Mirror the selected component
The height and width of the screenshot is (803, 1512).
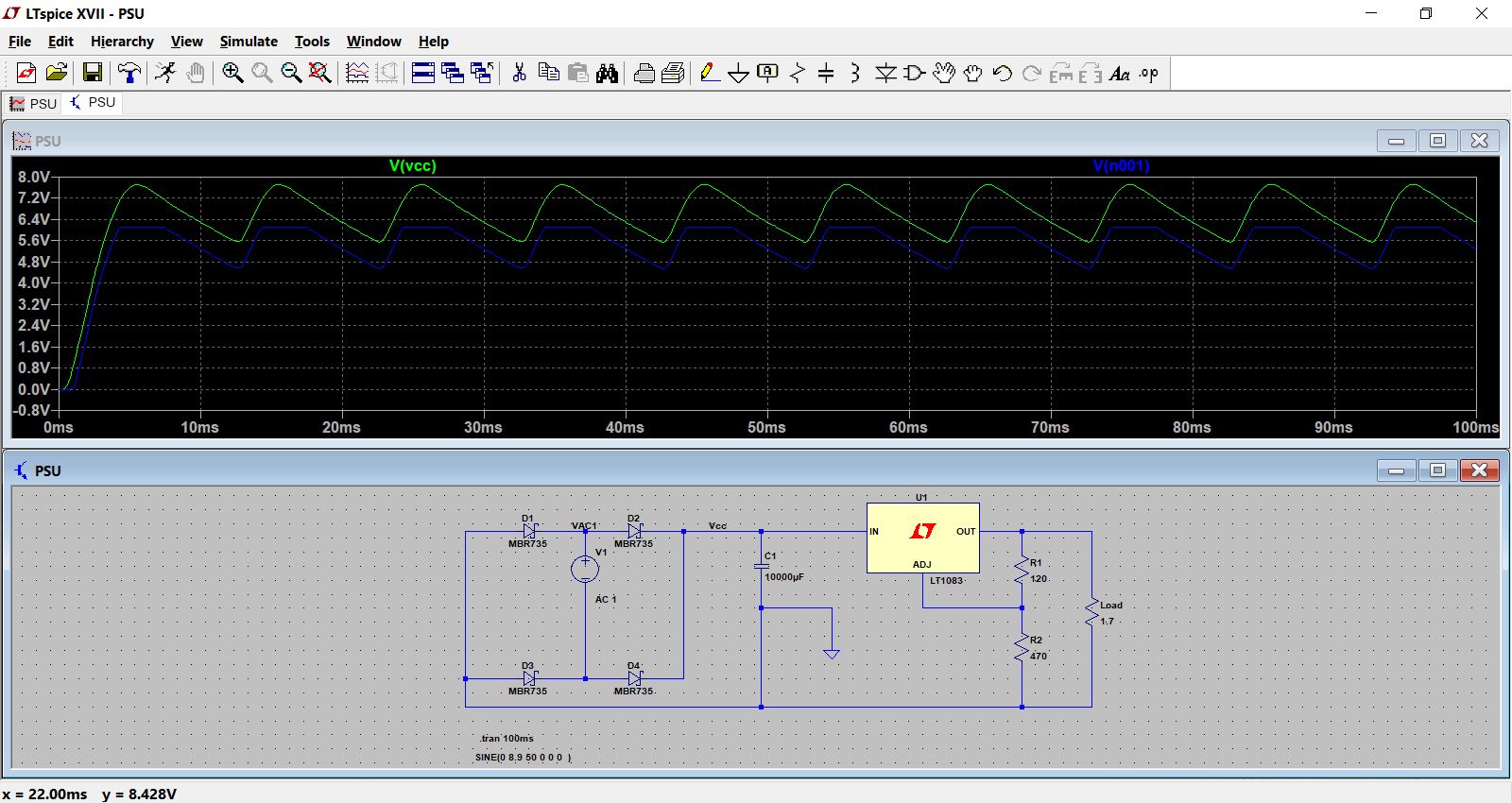[x=1091, y=73]
